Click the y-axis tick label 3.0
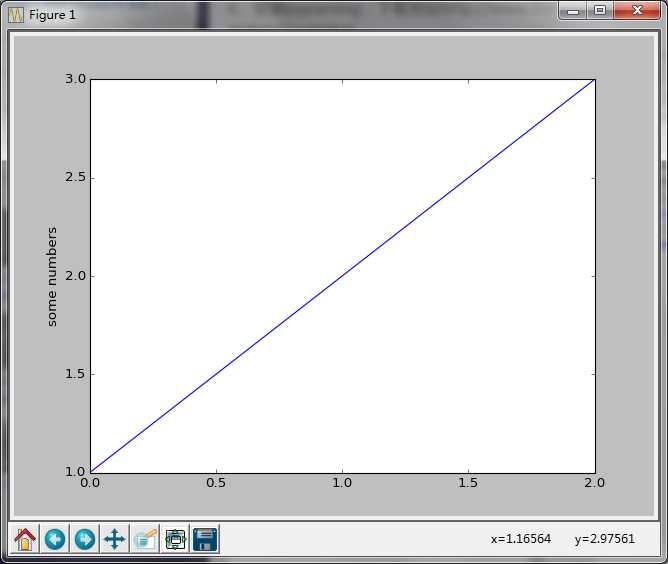Image resolution: width=668 pixels, height=564 pixels. 75,79
